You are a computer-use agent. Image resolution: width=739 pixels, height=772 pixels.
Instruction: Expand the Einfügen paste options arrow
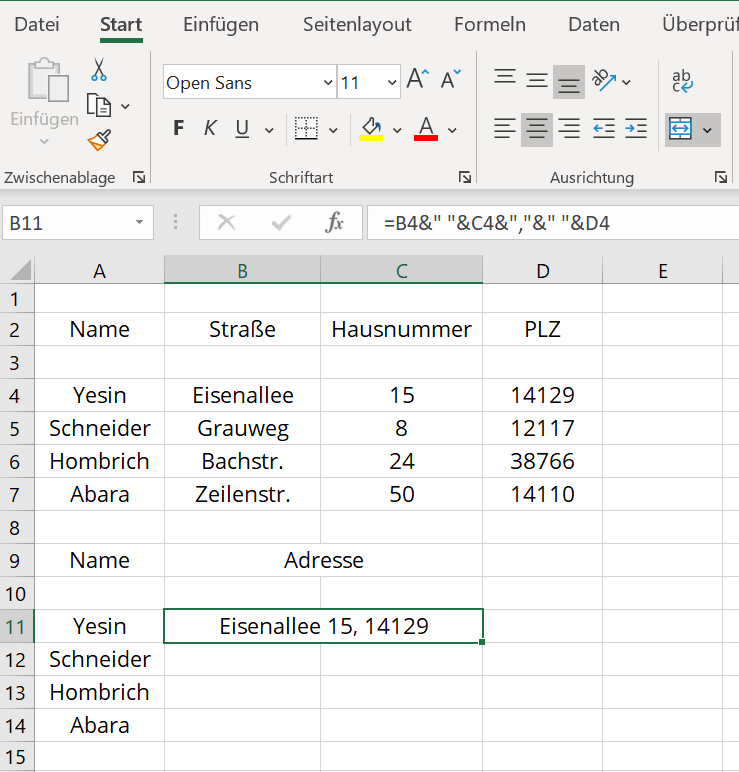pos(44,142)
